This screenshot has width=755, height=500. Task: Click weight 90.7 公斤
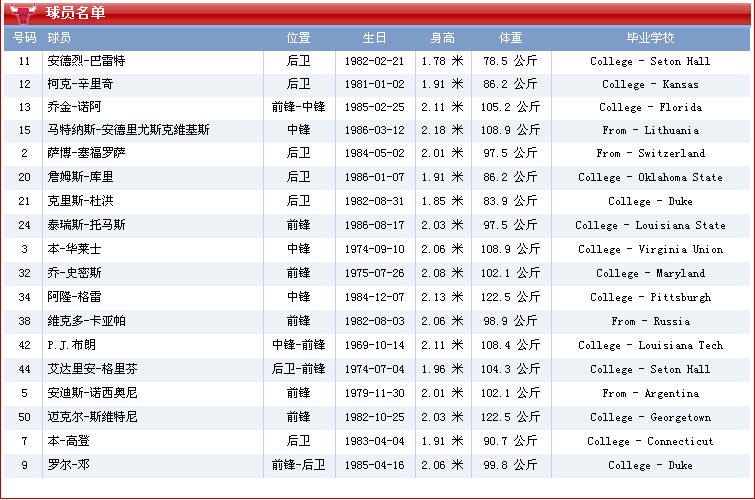click(510, 441)
